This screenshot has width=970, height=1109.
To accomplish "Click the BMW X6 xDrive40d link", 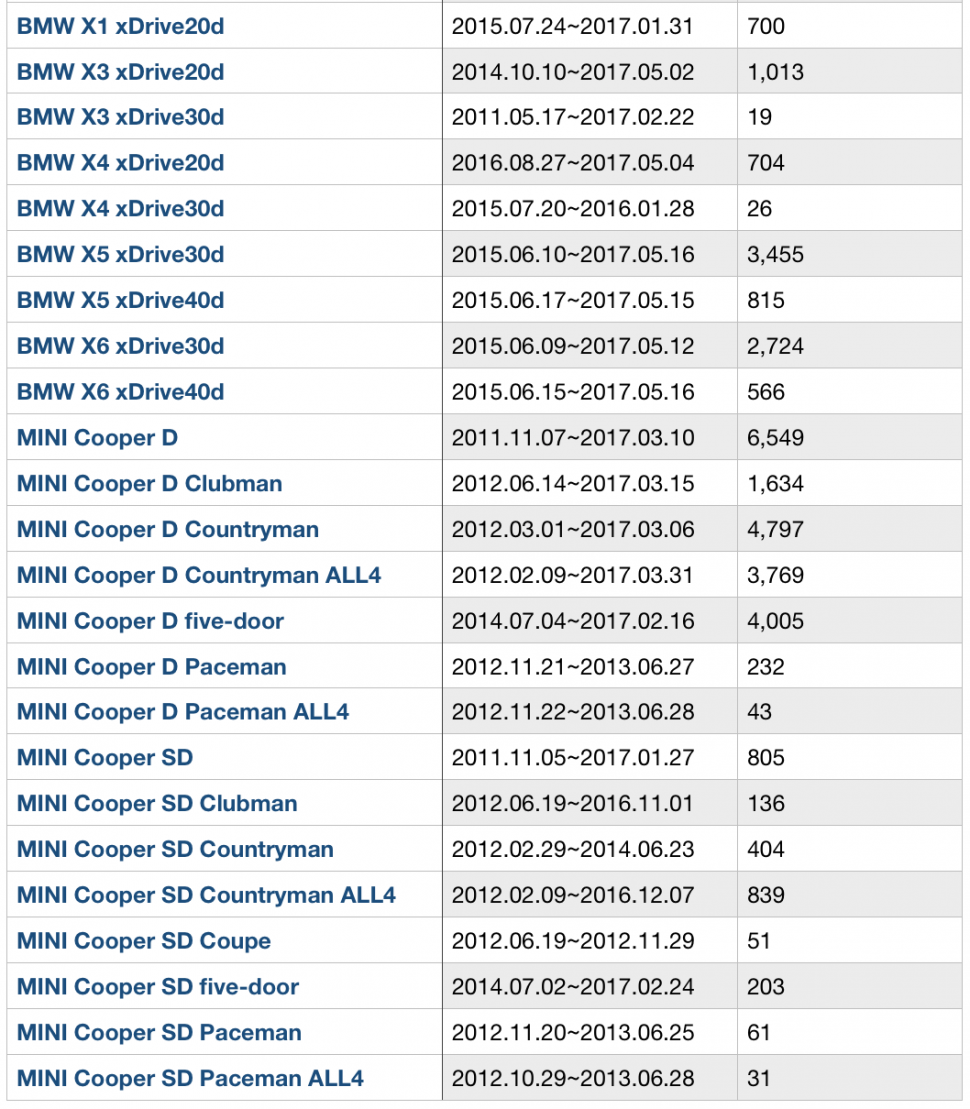I will [x=120, y=392].
